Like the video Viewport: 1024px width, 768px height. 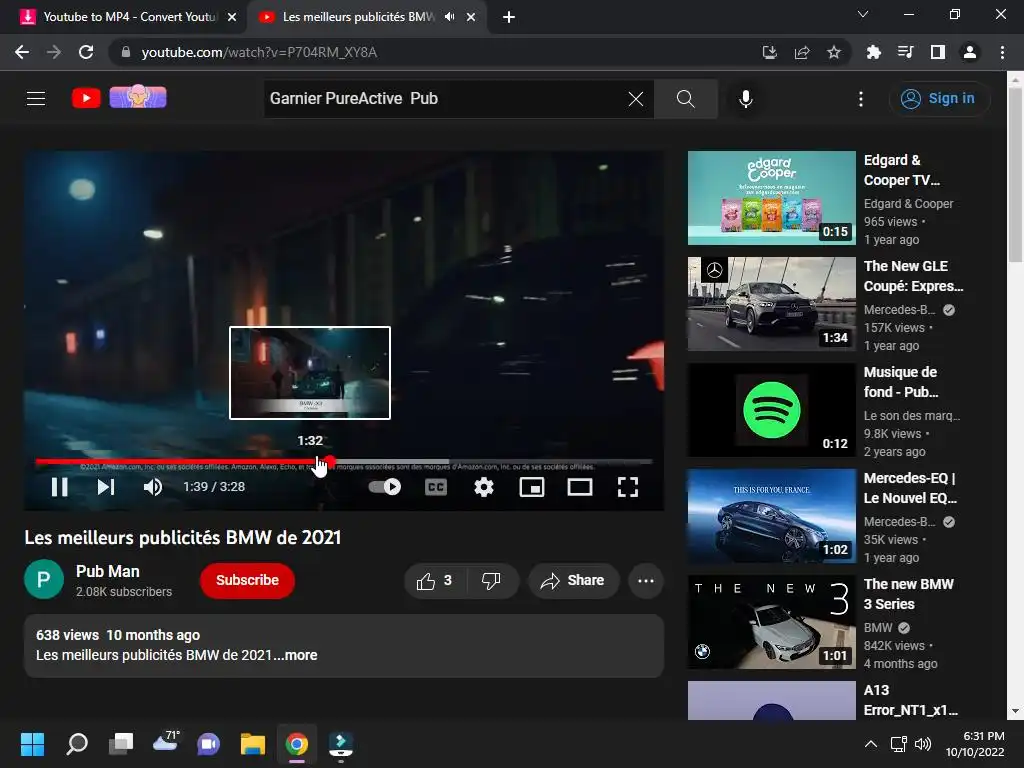(435, 581)
